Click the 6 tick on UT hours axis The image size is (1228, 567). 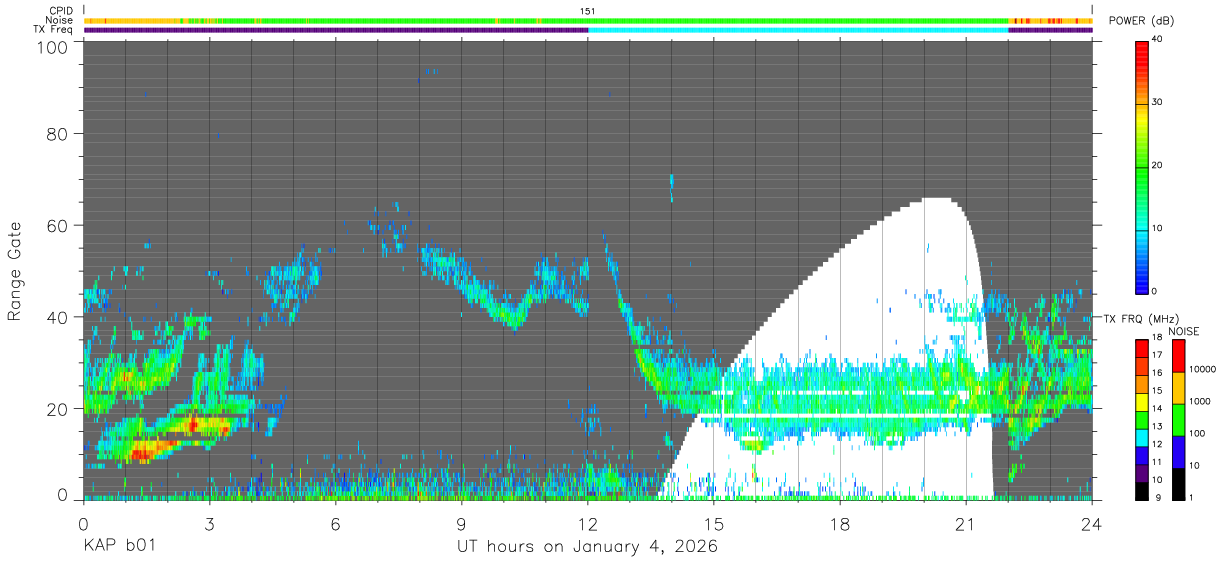click(335, 523)
